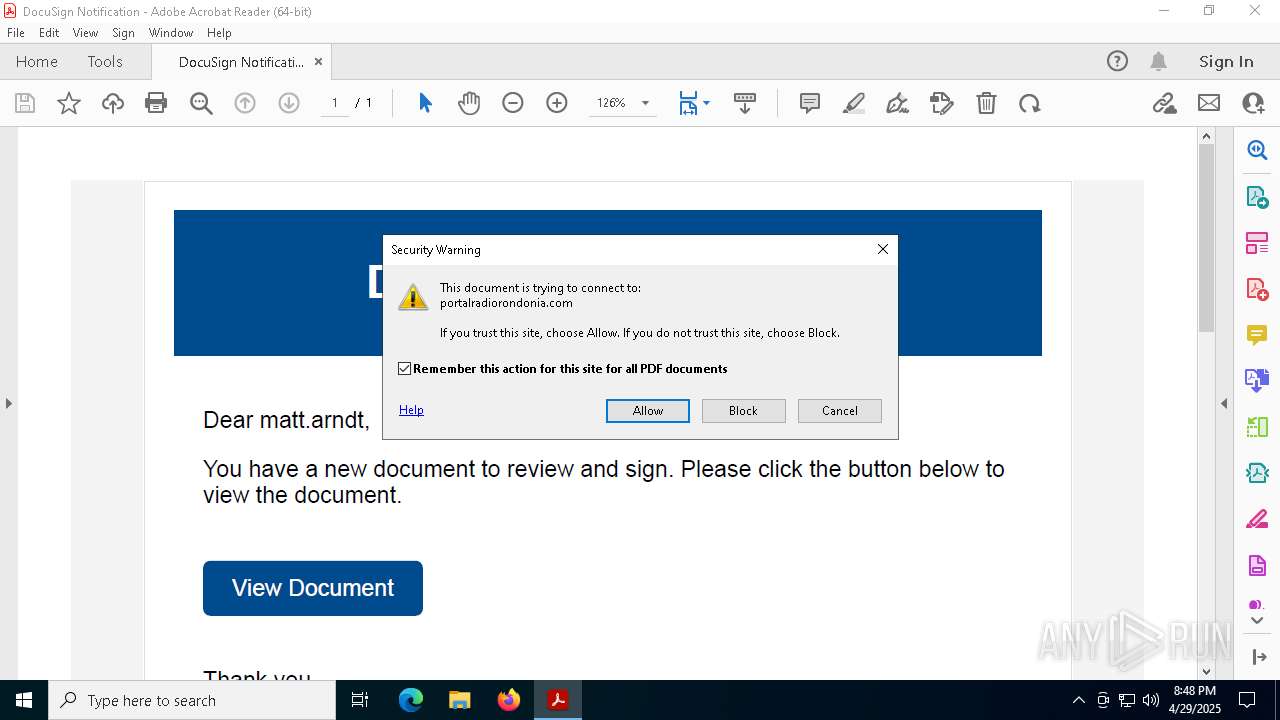Click the document vertical scrollbar thumb
The image size is (1280, 720).
click(x=1206, y=238)
